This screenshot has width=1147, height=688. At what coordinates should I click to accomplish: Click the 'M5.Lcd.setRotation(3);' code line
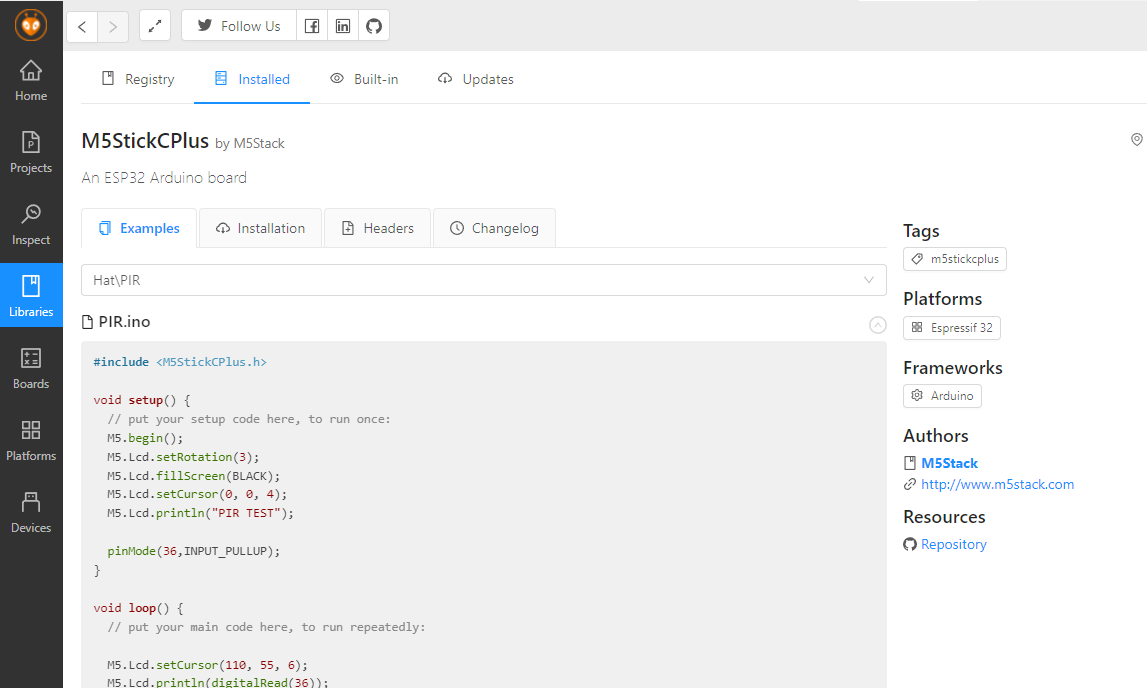pyautogui.click(x=183, y=457)
